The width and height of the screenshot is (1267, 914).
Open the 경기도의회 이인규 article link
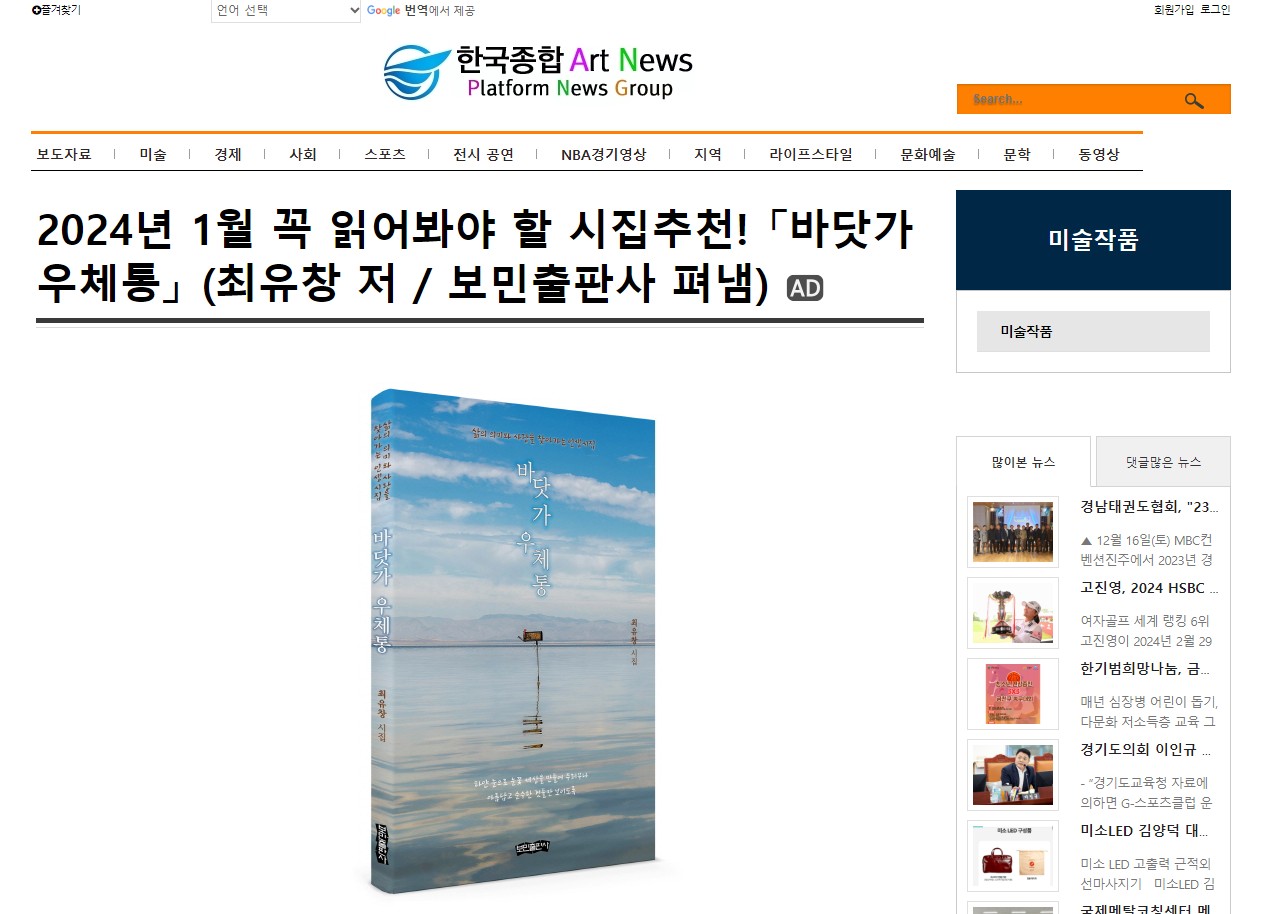pyautogui.click(x=1146, y=750)
